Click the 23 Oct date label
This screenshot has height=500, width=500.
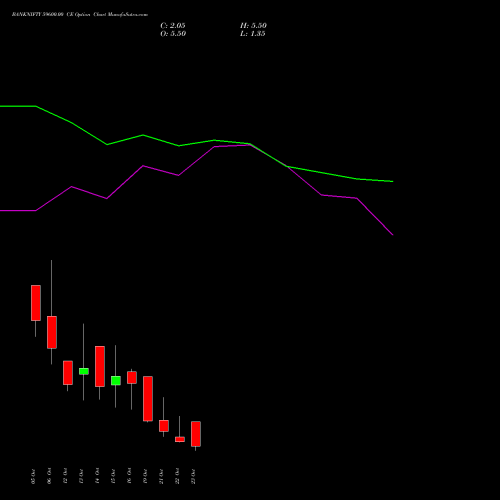193,476
